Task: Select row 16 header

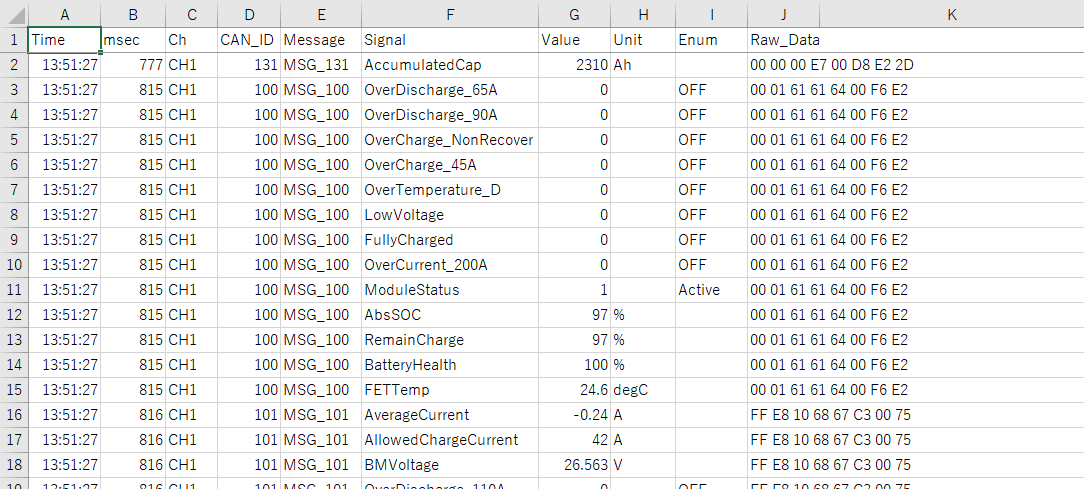Action: (14, 415)
